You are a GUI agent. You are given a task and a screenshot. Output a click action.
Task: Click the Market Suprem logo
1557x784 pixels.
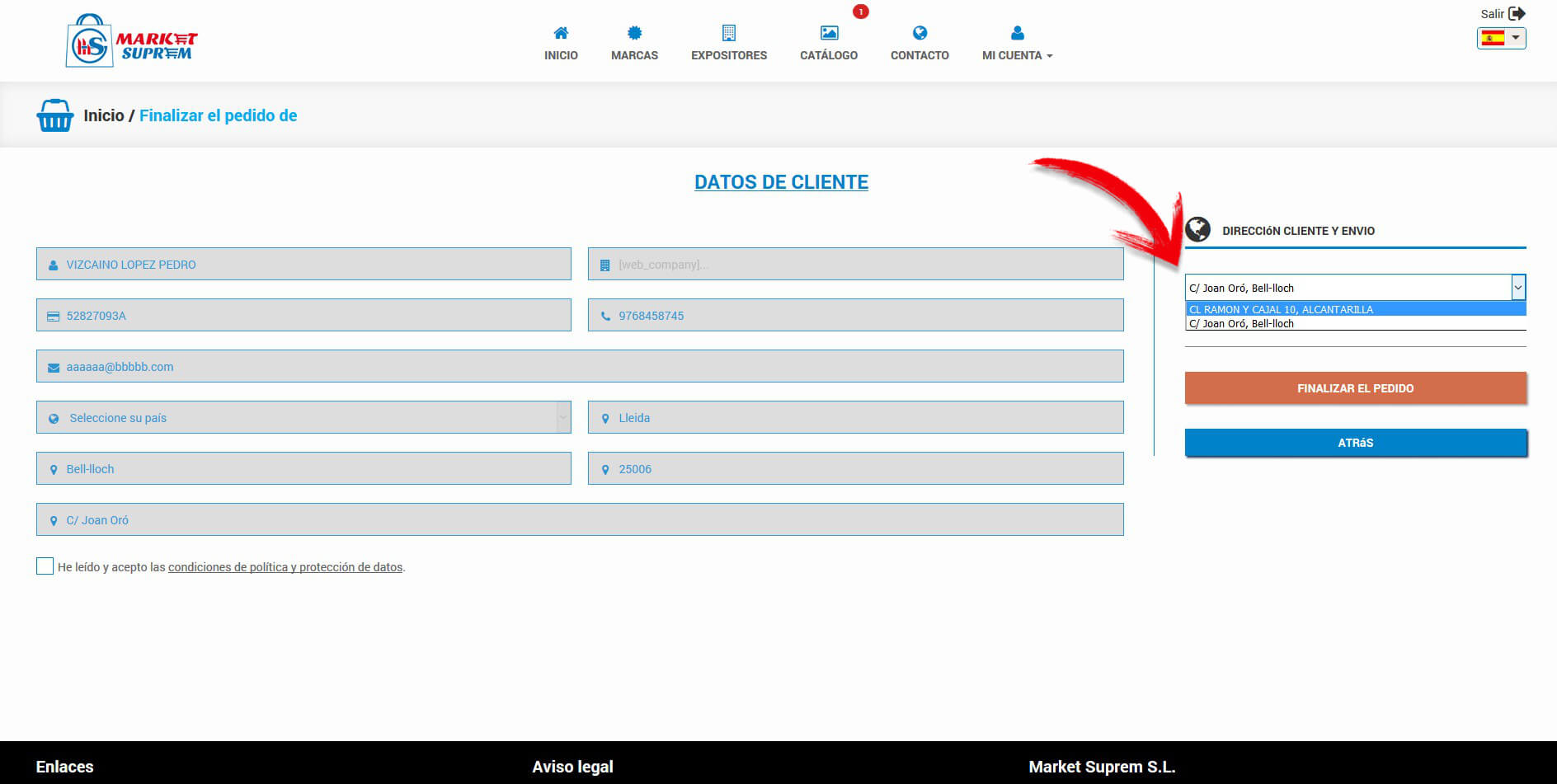click(132, 41)
